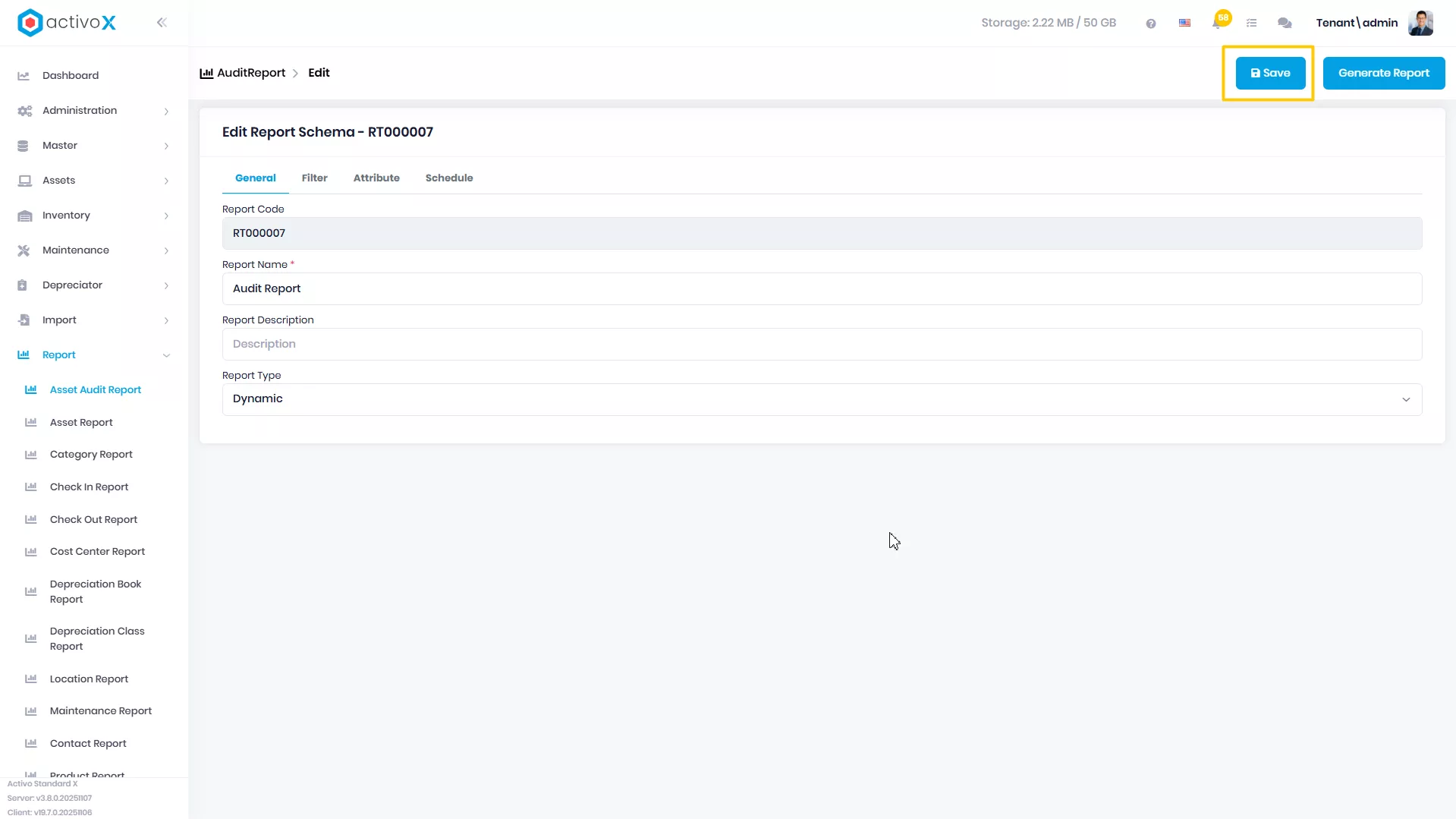Switch to the Schedule tab
1456x819 pixels.
[449, 178]
